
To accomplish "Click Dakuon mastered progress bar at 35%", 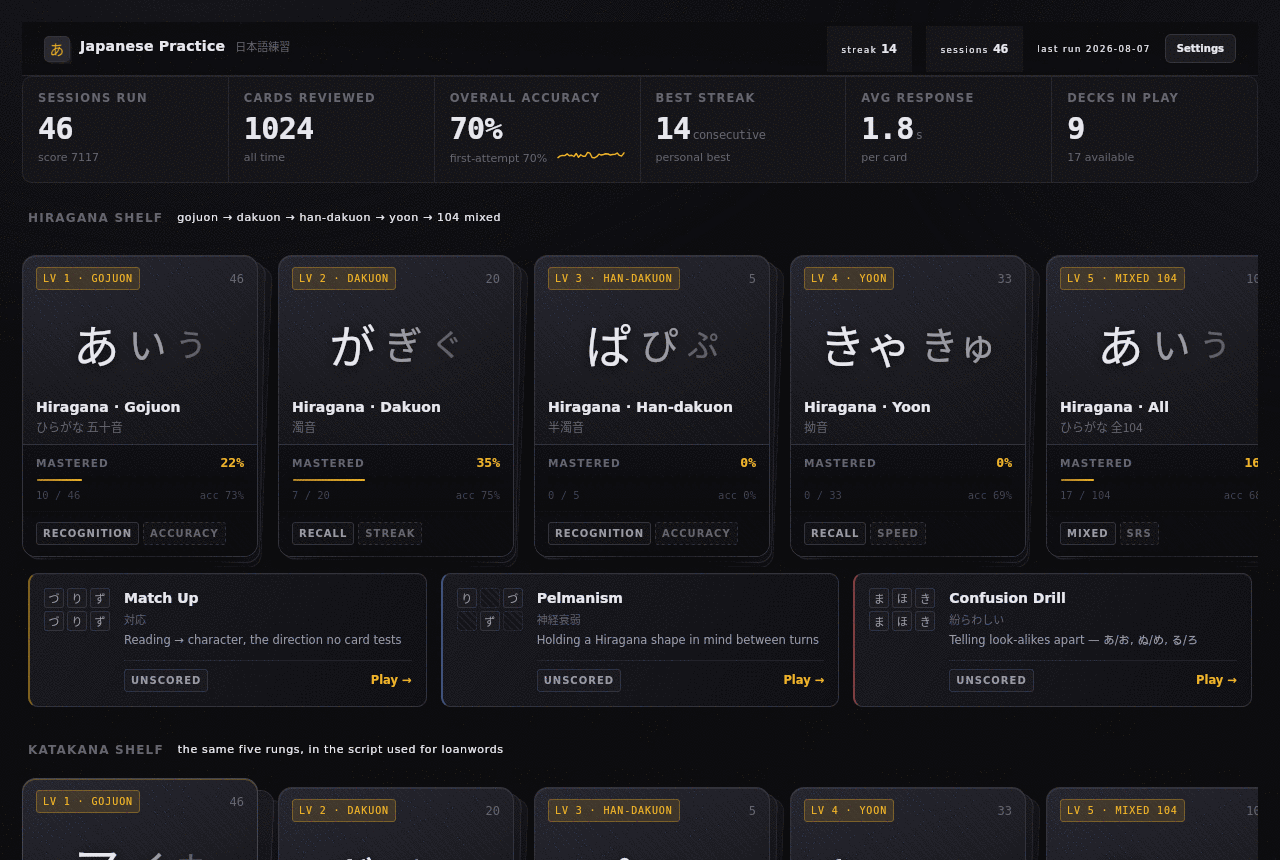I will (396, 480).
